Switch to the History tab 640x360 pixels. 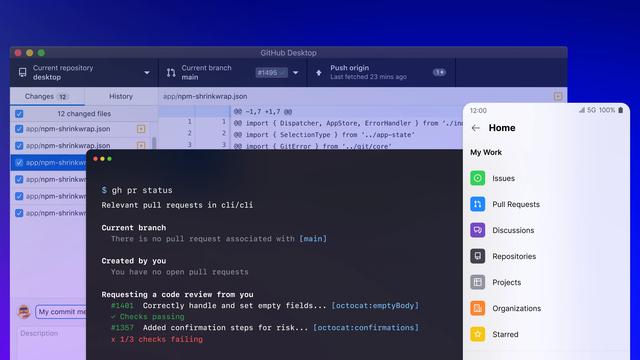click(x=121, y=96)
